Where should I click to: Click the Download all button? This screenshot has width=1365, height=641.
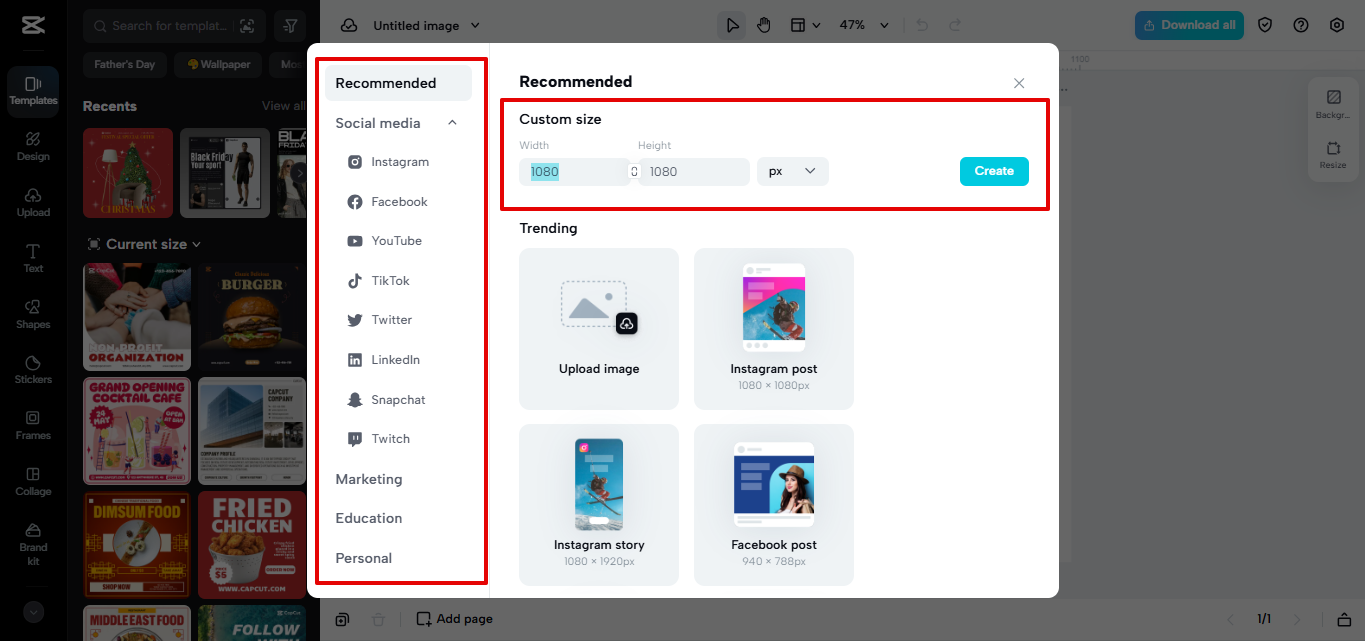point(1189,25)
